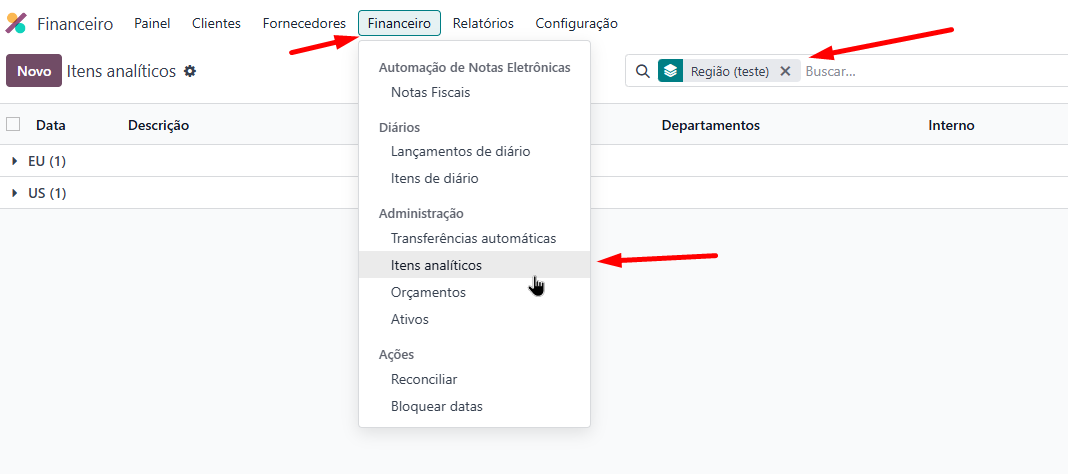Click the magnifier search icon

click(x=642, y=71)
